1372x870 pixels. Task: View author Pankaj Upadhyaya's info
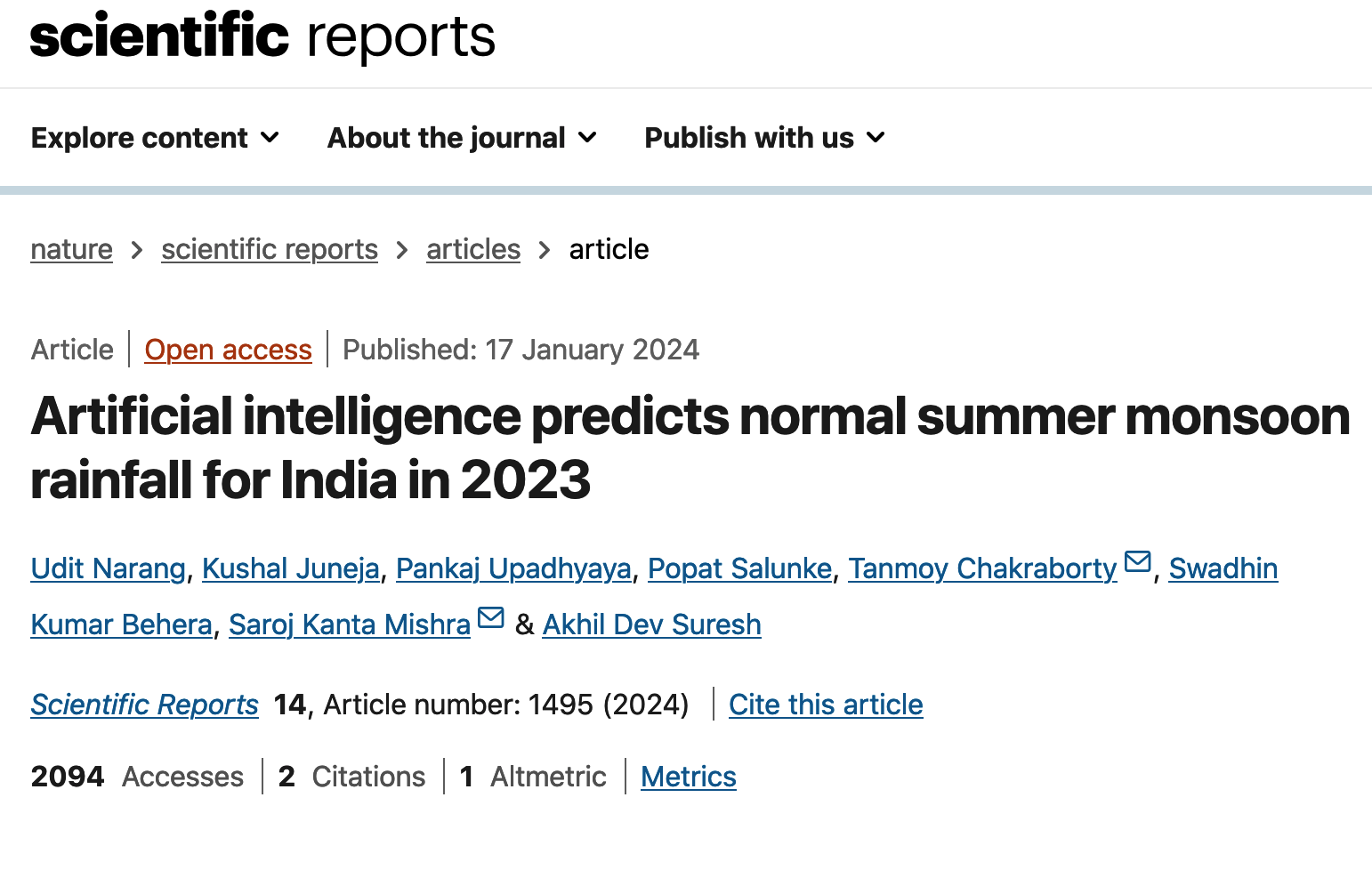click(x=513, y=568)
